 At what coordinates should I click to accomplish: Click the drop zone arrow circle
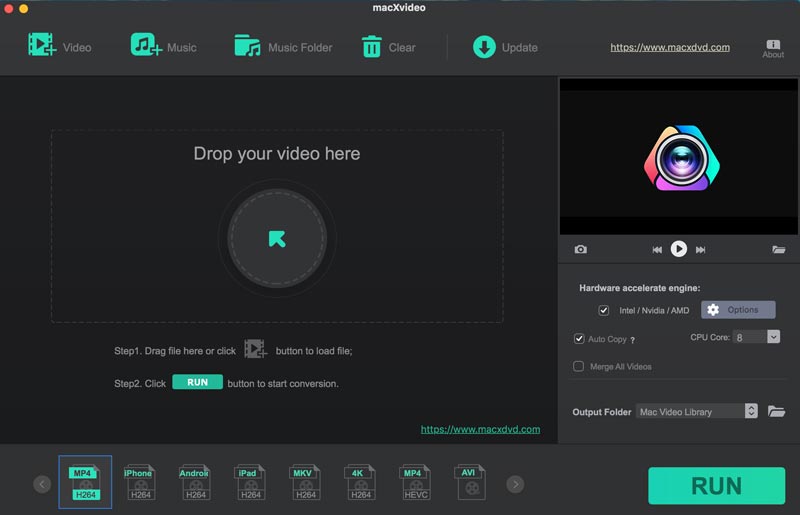[x=277, y=238]
